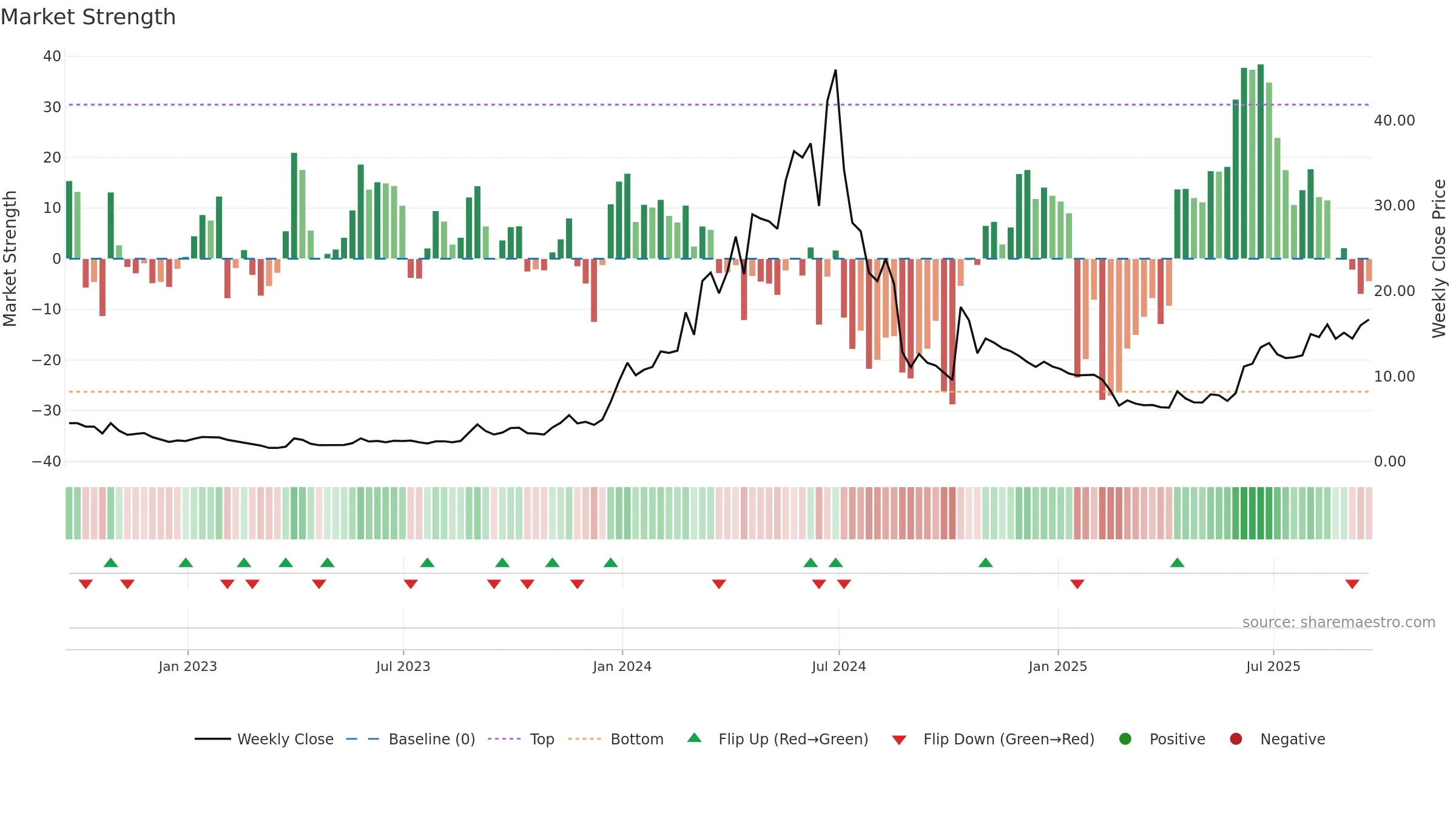Click the red Flip Down legend triangle icon
The image size is (1456, 819).
(899, 740)
